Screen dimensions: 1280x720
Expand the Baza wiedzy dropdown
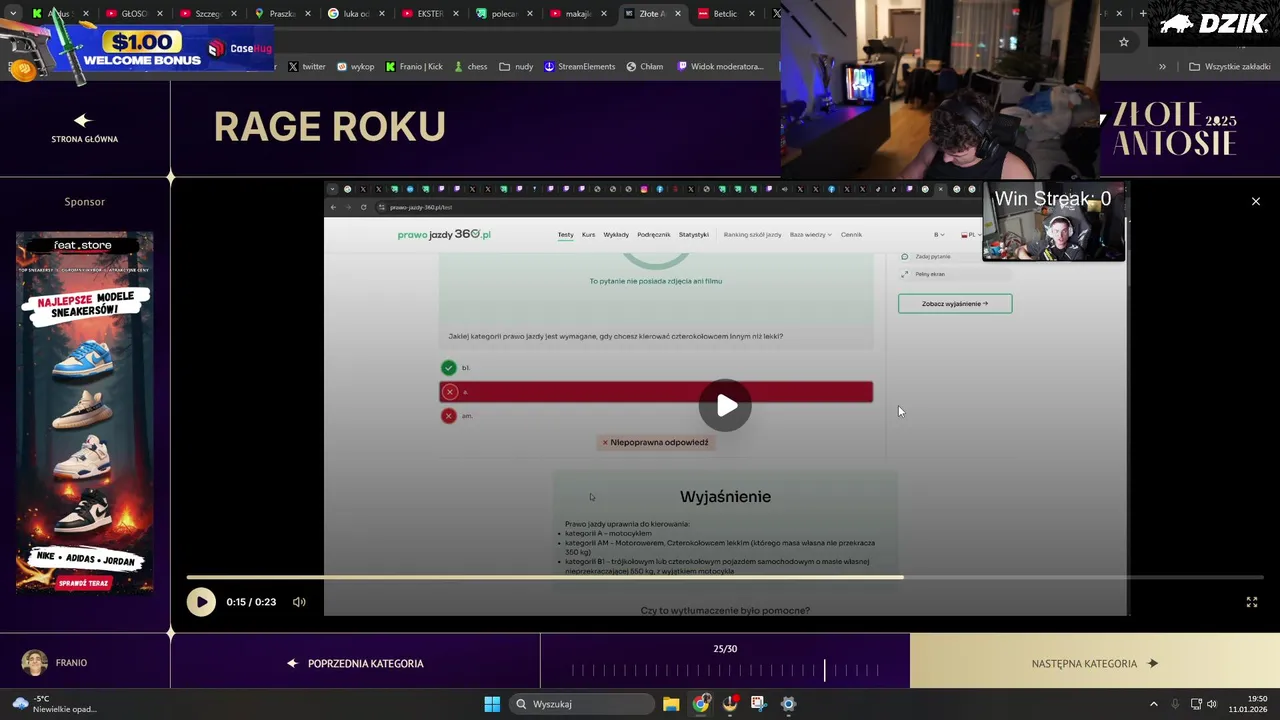(811, 235)
